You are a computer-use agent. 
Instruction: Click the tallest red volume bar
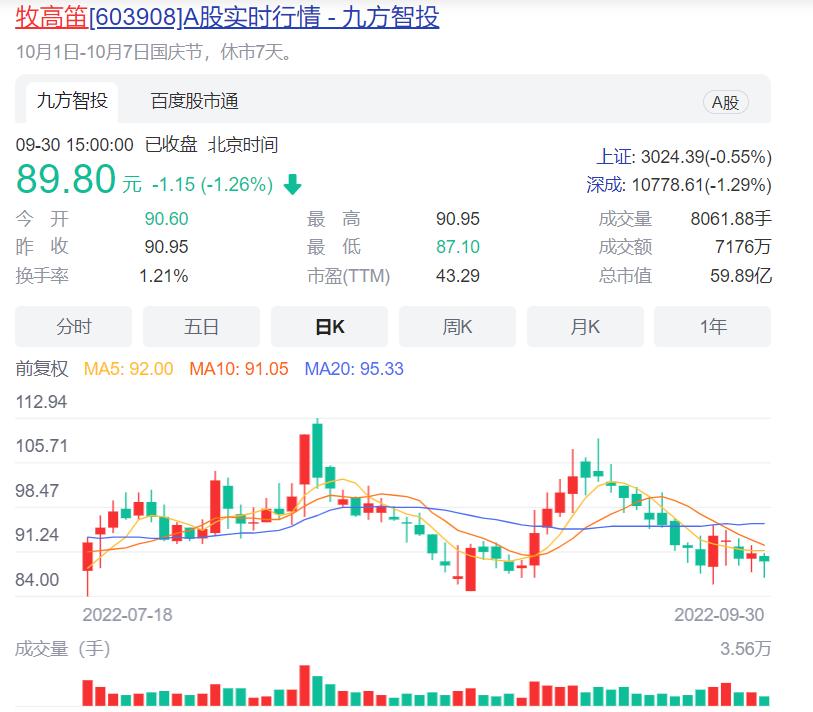click(x=304, y=686)
